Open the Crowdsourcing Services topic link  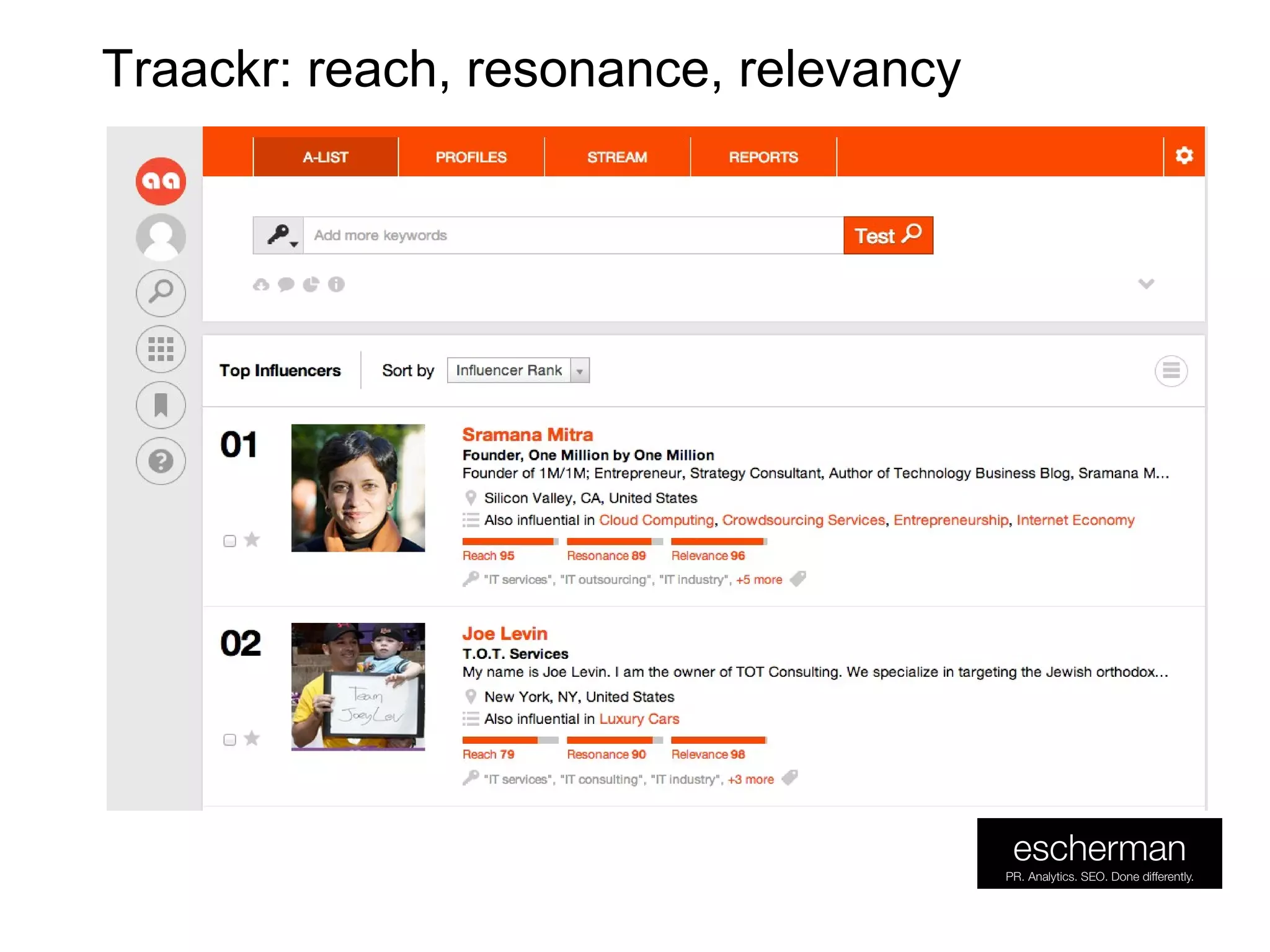[x=804, y=520]
